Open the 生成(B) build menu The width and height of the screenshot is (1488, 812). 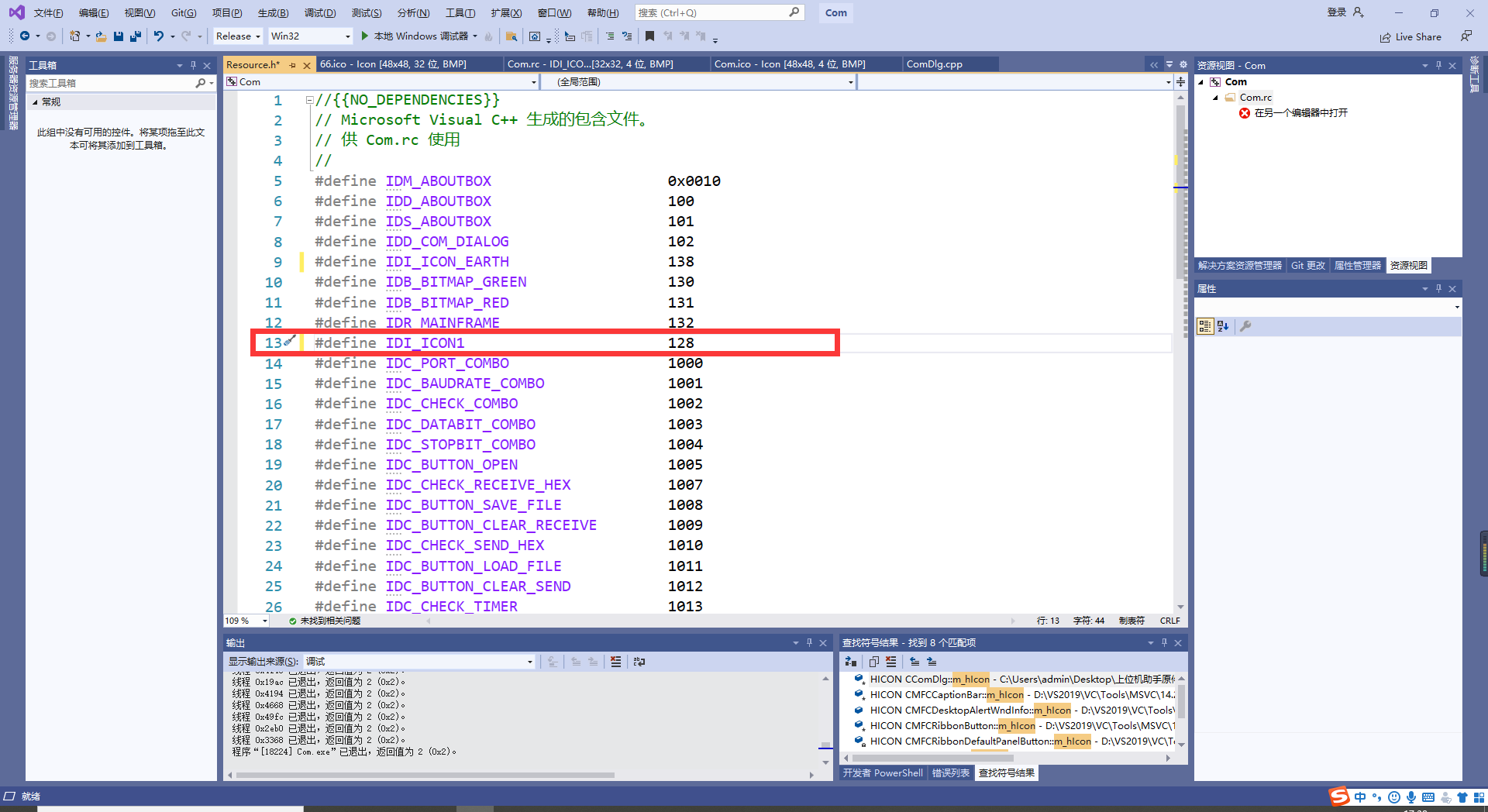coord(273,12)
